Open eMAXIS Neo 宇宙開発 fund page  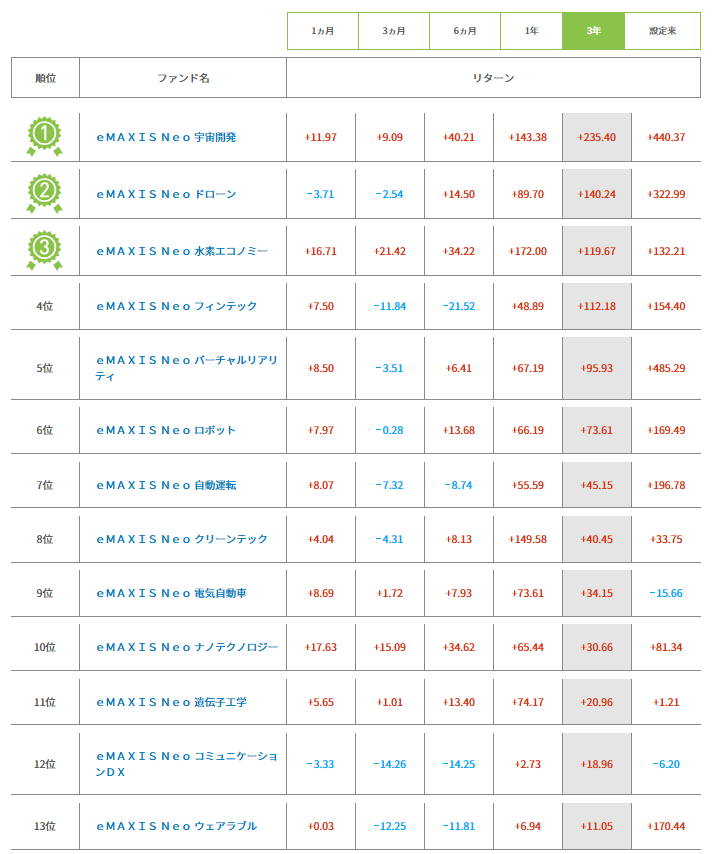(166, 137)
